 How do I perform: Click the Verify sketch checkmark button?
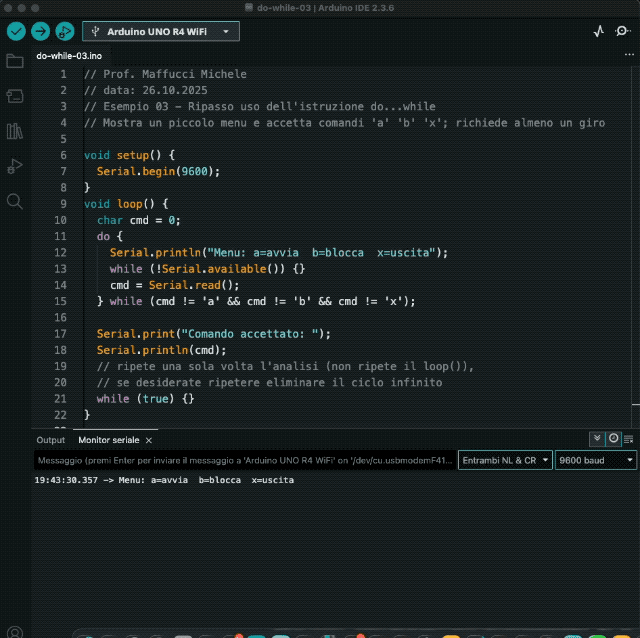click(x=15, y=31)
